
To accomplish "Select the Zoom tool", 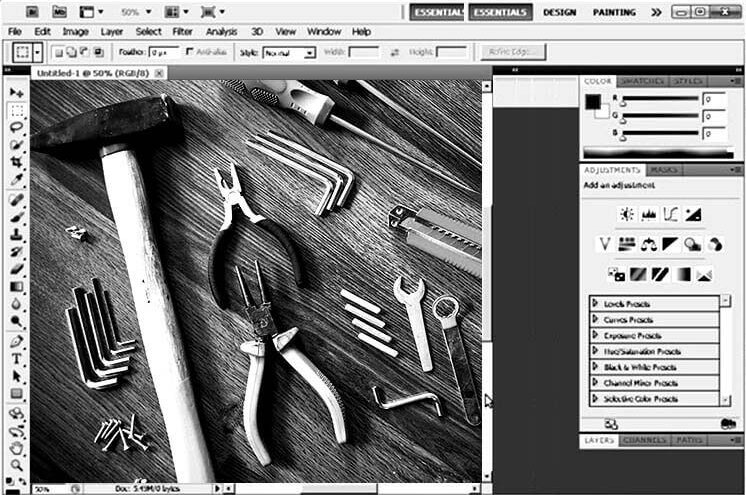I will coord(17,465).
